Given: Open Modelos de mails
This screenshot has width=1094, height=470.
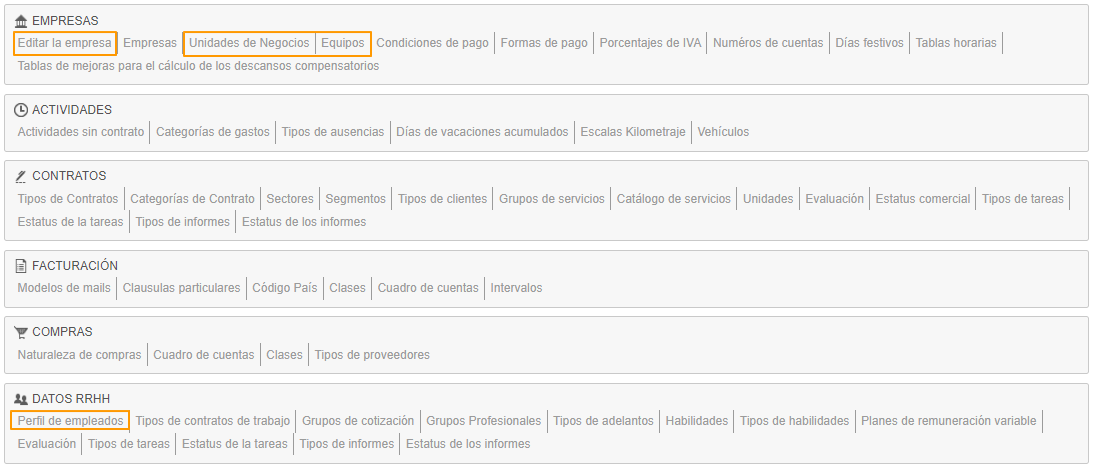Looking at the screenshot, I should point(64,288).
